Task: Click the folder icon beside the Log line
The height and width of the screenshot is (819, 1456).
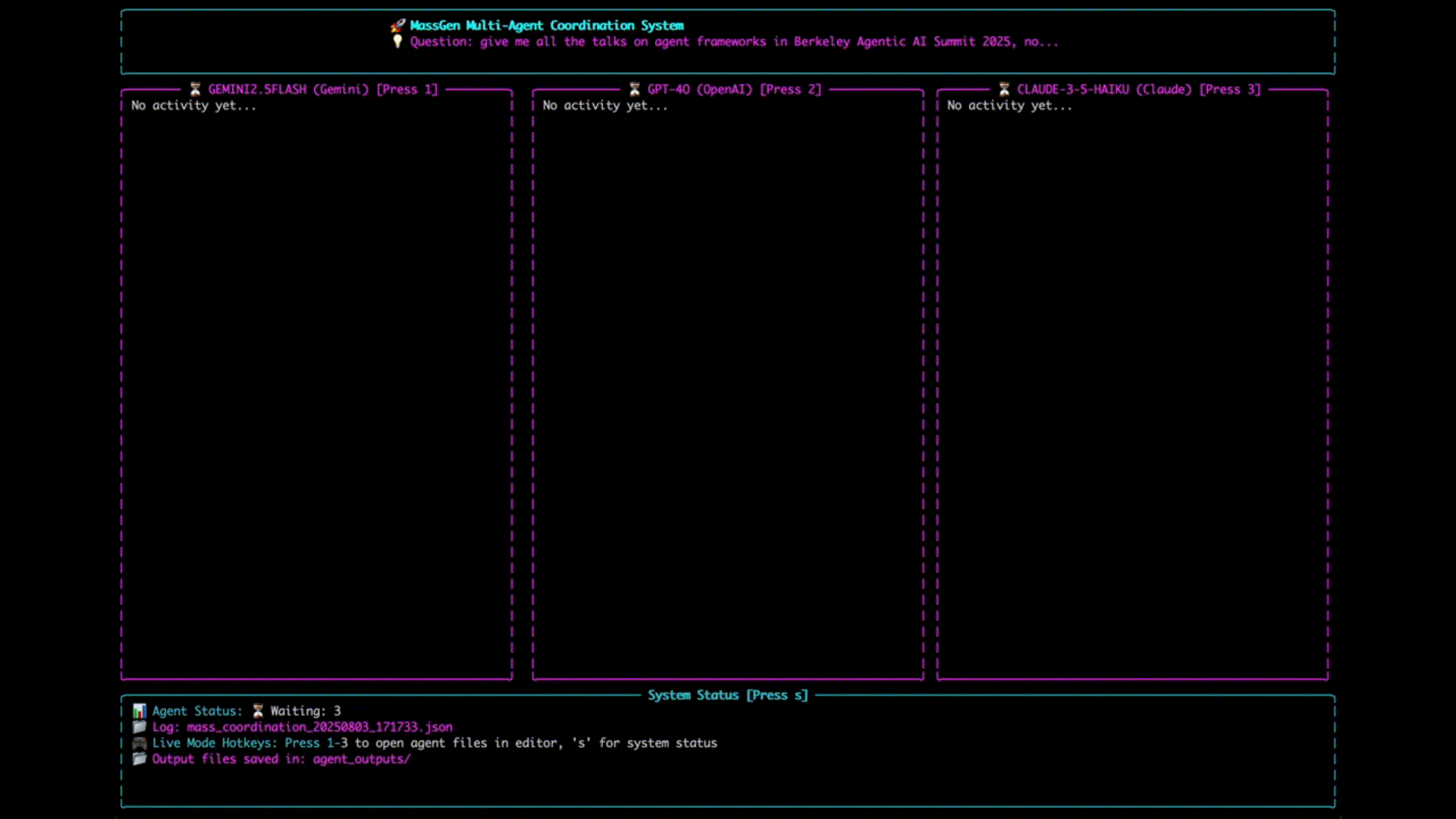Action: (x=140, y=727)
